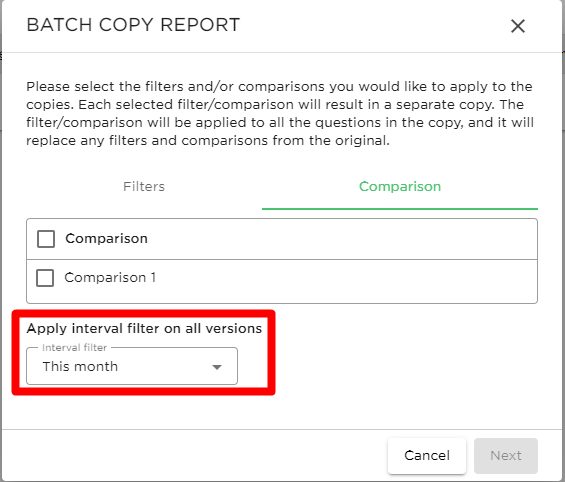This screenshot has width=565, height=482.
Task: Click empty area below Comparison 1 row
Action: (282, 298)
